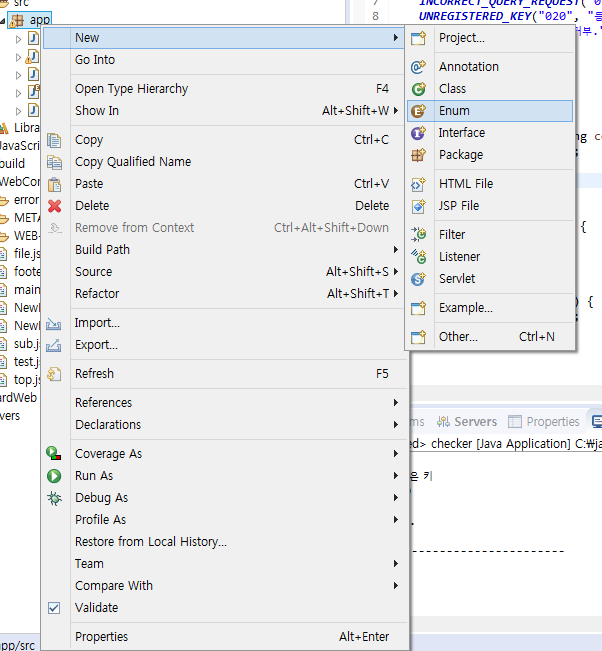The height and width of the screenshot is (651, 602).
Task: Select Enum in the New submenu
Action: [490, 111]
